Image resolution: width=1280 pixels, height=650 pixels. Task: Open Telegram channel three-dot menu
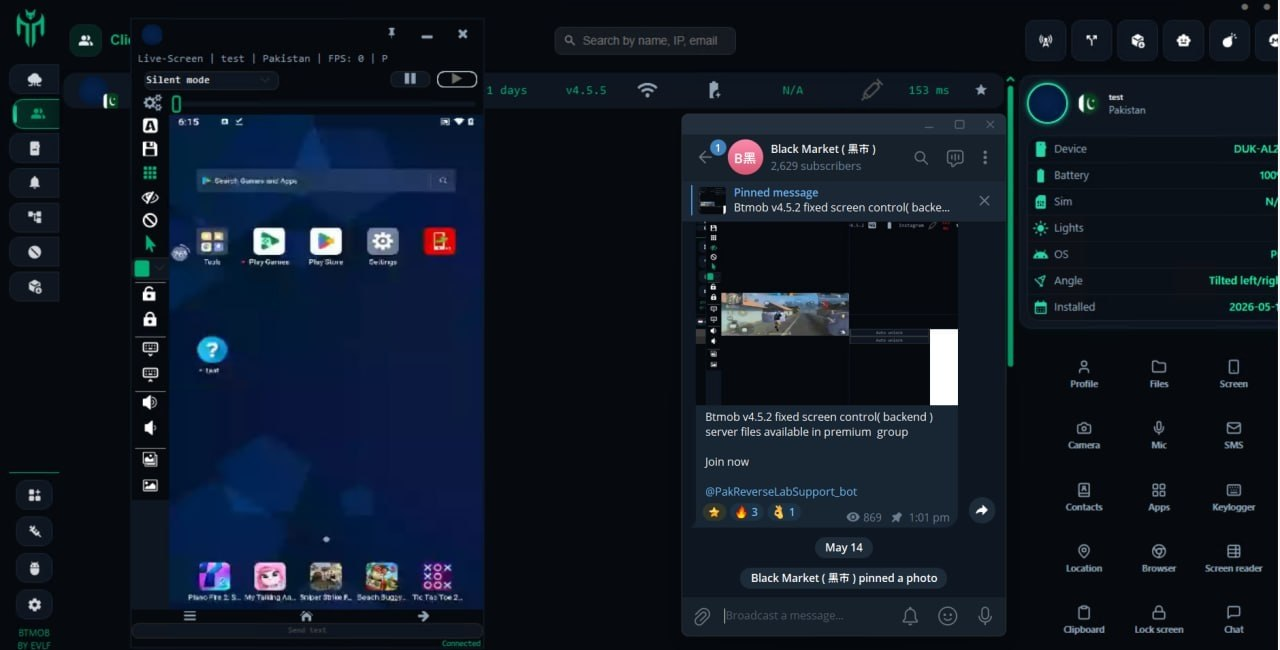985,158
